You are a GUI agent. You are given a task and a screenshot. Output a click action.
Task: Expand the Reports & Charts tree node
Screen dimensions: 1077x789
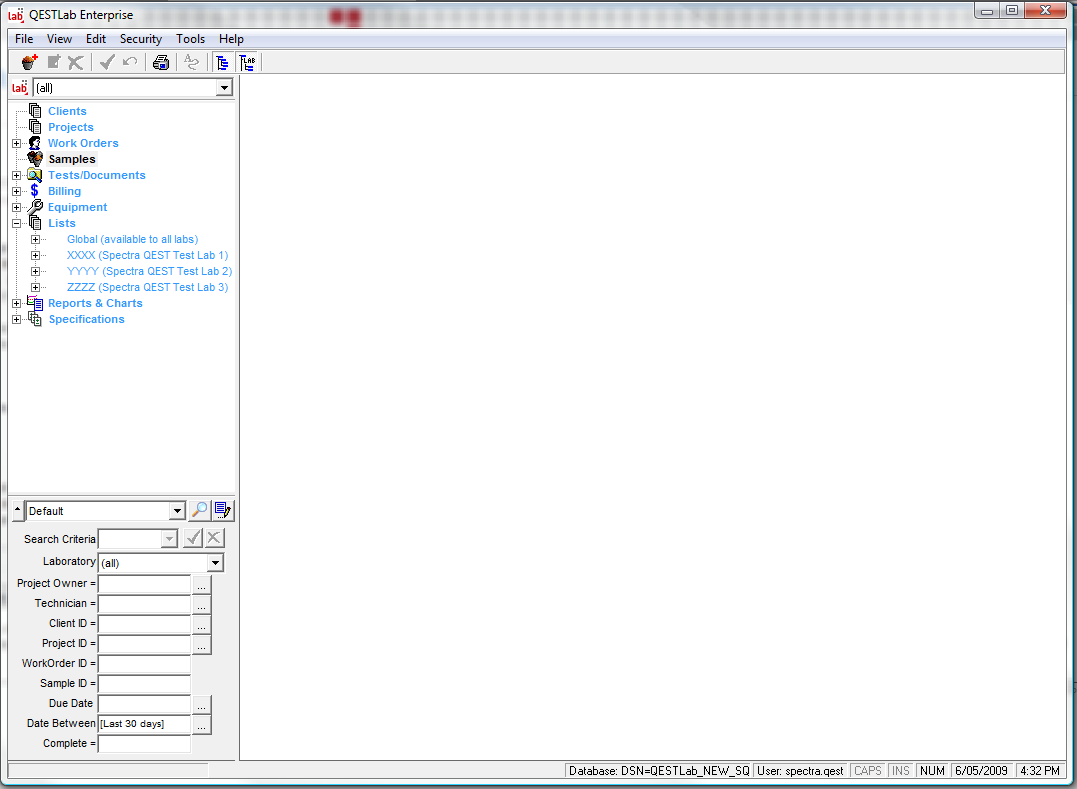pyautogui.click(x=17, y=303)
